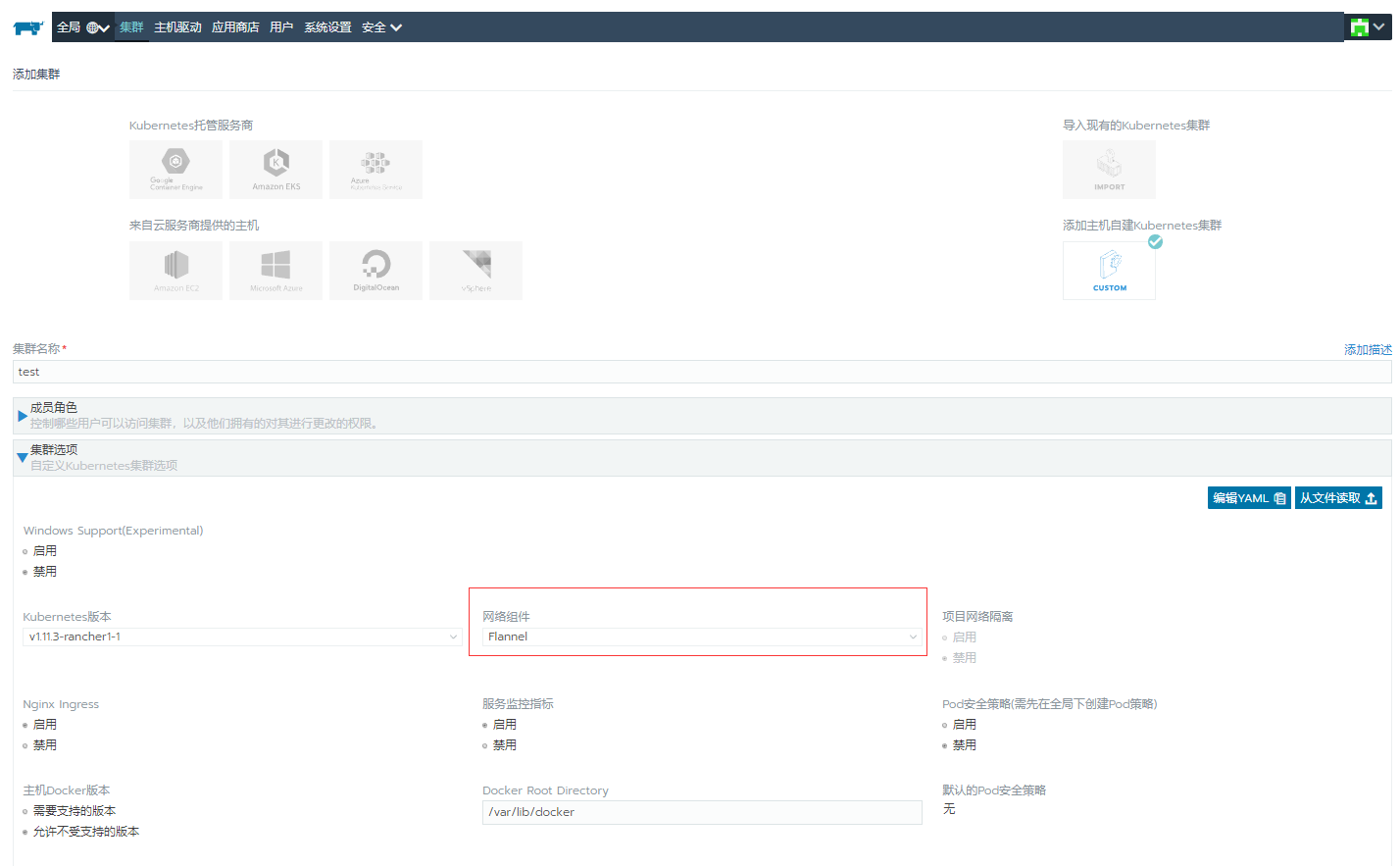The height and width of the screenshot is (866, 1400).
Task: Expand the 安全 menu
Action: tap(381, 27)
